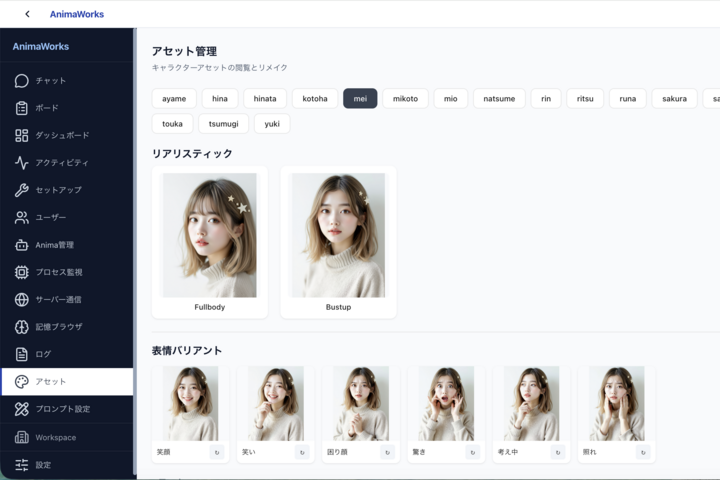Open the 笑顔 expression thumbnail image
Image resolution: width=720 pixels, height=480 pixels.
pyautogui.click(x=190, y=403)
